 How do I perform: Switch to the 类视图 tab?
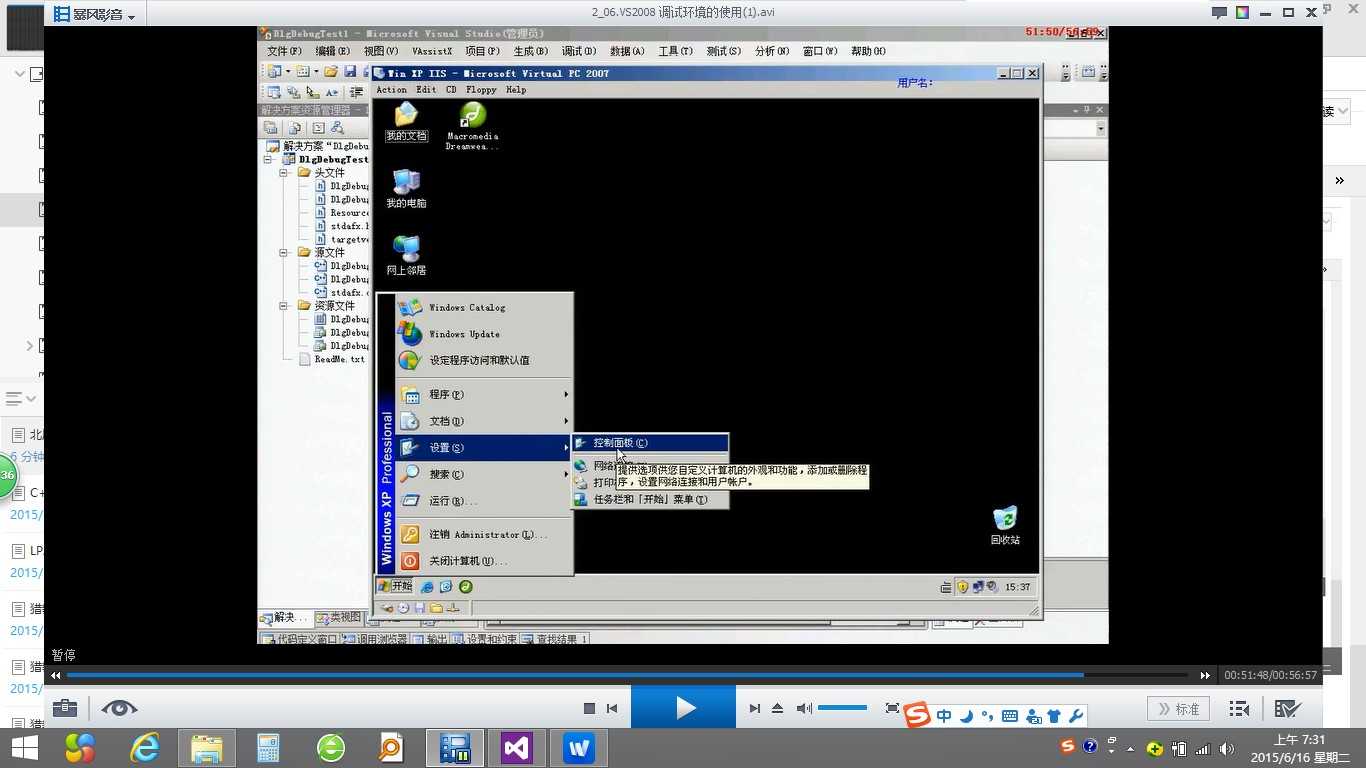pos(337,618)
